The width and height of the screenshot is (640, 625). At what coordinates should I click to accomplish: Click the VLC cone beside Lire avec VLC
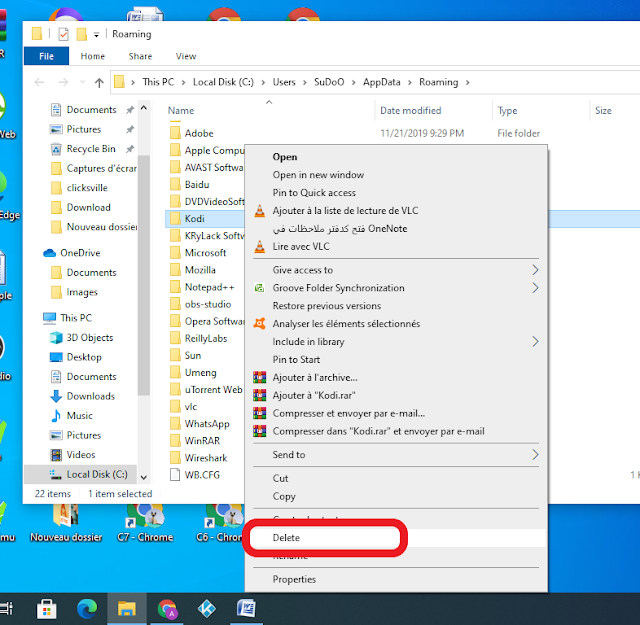tap(260, 247)
